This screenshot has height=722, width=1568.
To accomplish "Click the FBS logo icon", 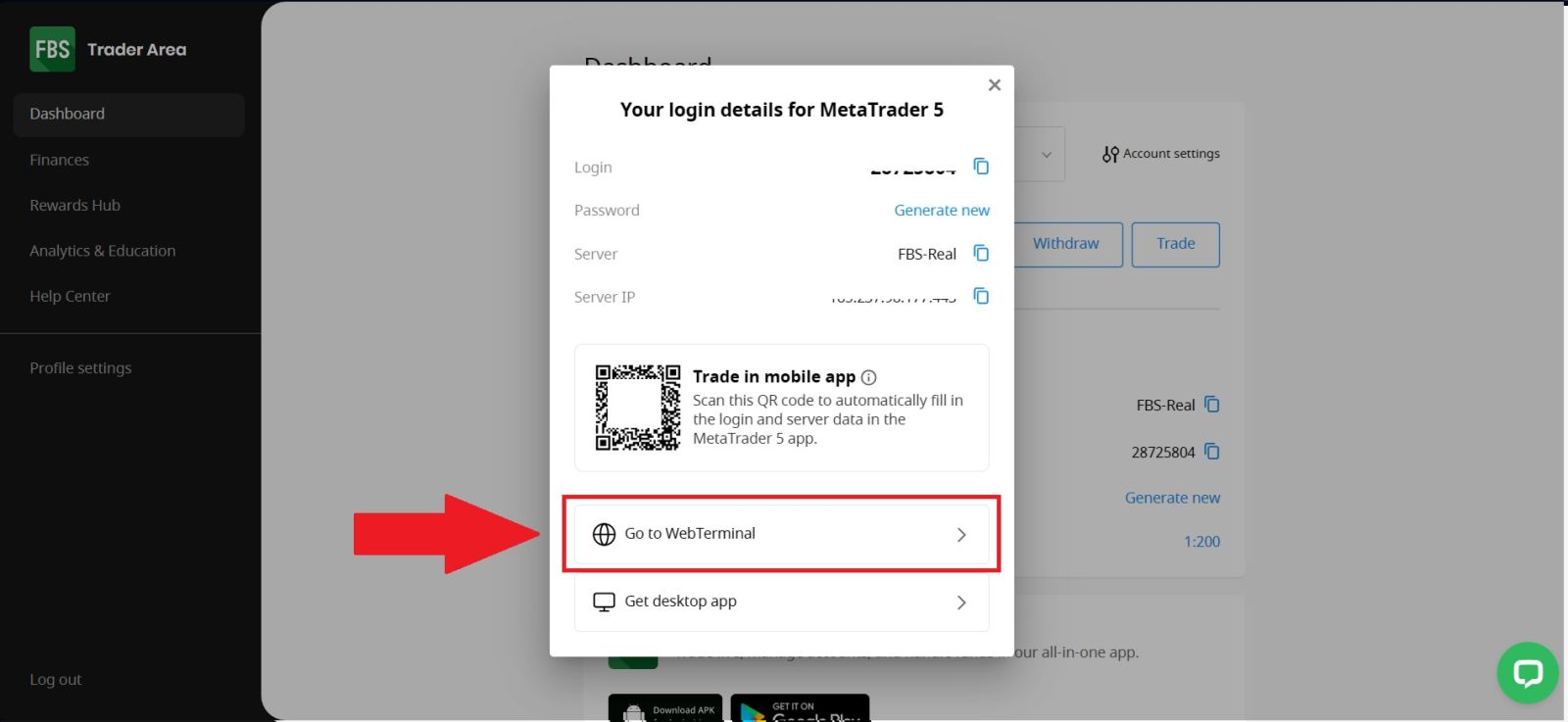I will (x=52, y=49).
